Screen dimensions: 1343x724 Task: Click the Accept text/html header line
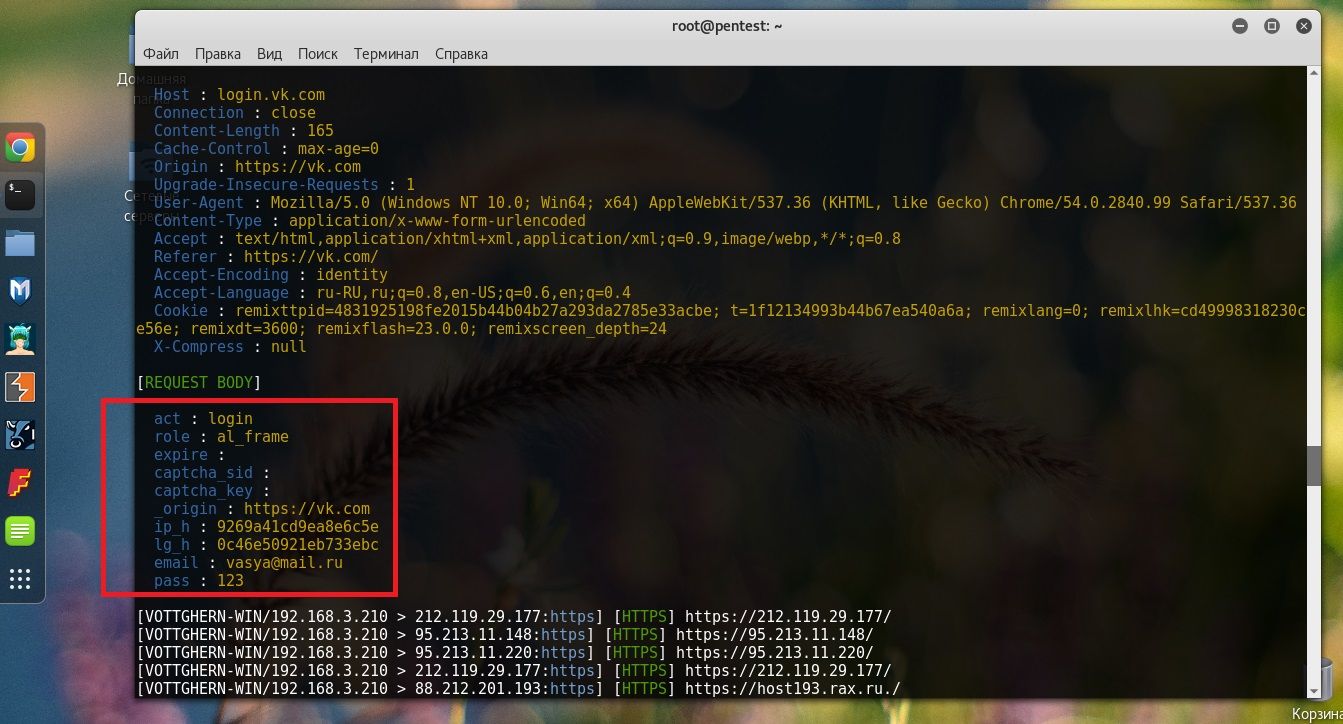coord(527,239)
